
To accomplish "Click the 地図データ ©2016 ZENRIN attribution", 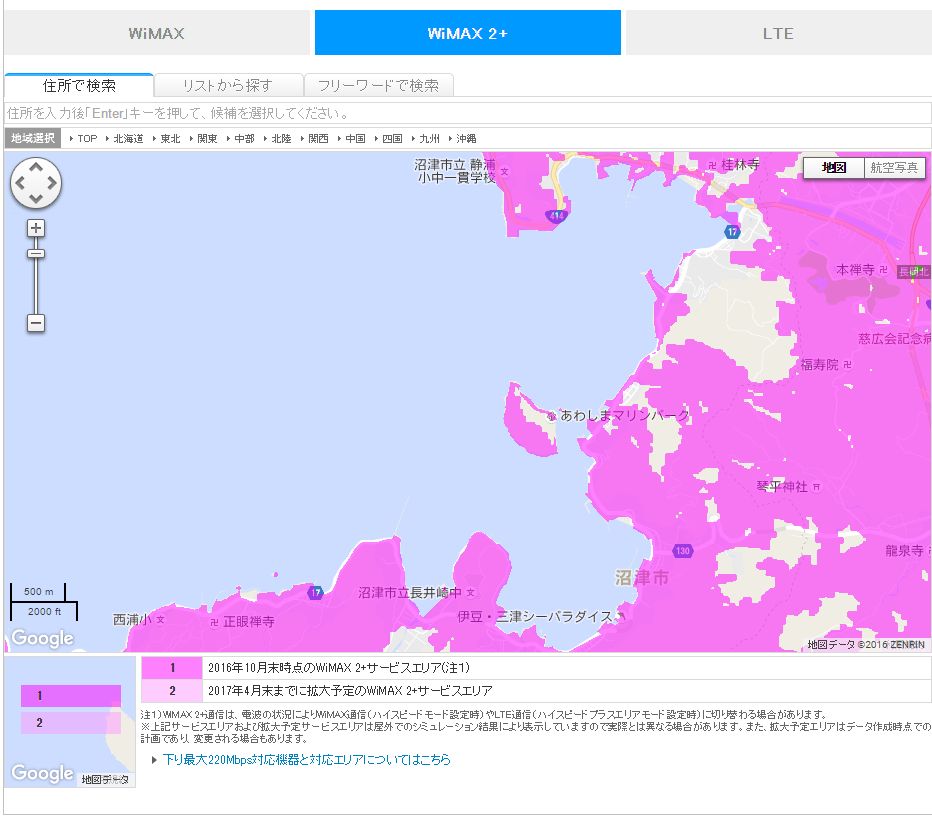I will pos(866,645).
